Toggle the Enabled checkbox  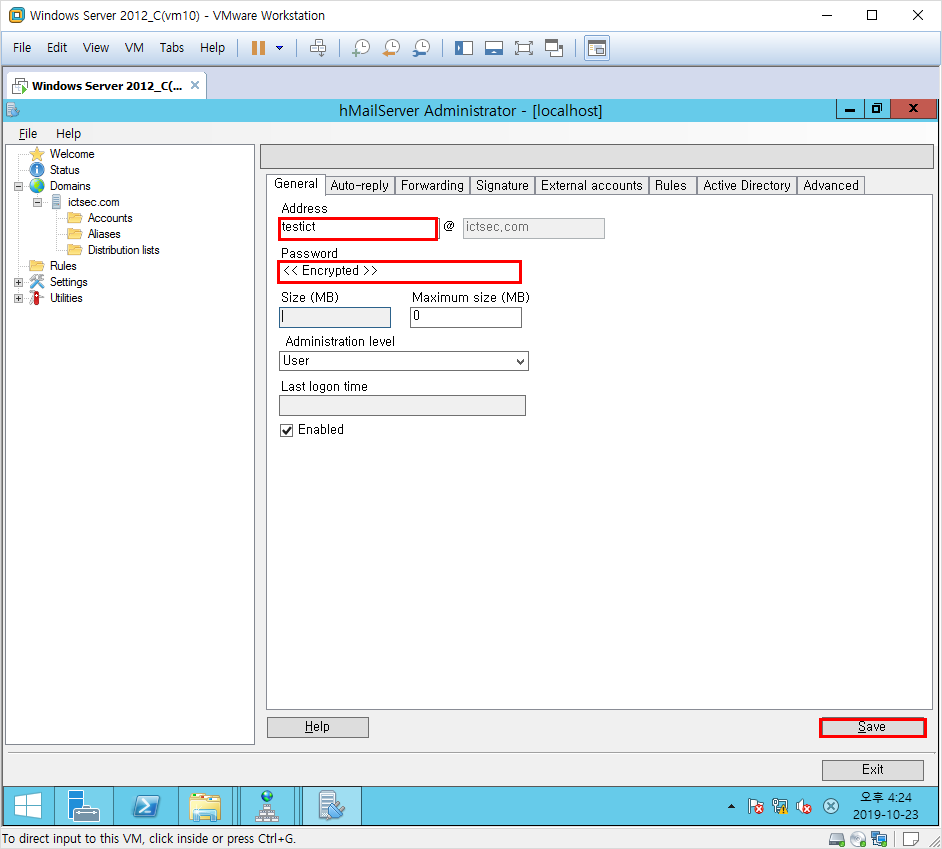tap(287, 430)
